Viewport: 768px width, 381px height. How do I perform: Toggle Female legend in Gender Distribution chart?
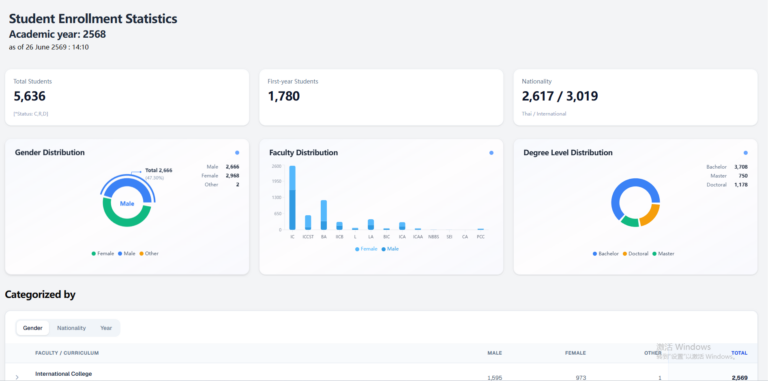103,254
